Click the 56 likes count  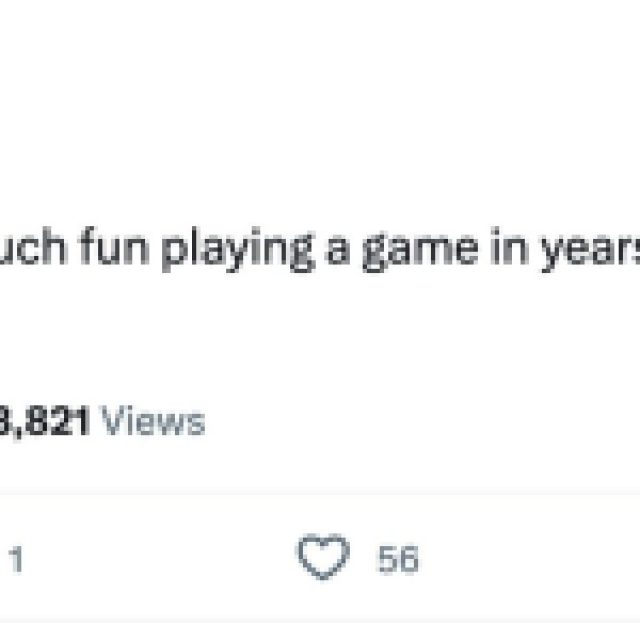point(397,560)
